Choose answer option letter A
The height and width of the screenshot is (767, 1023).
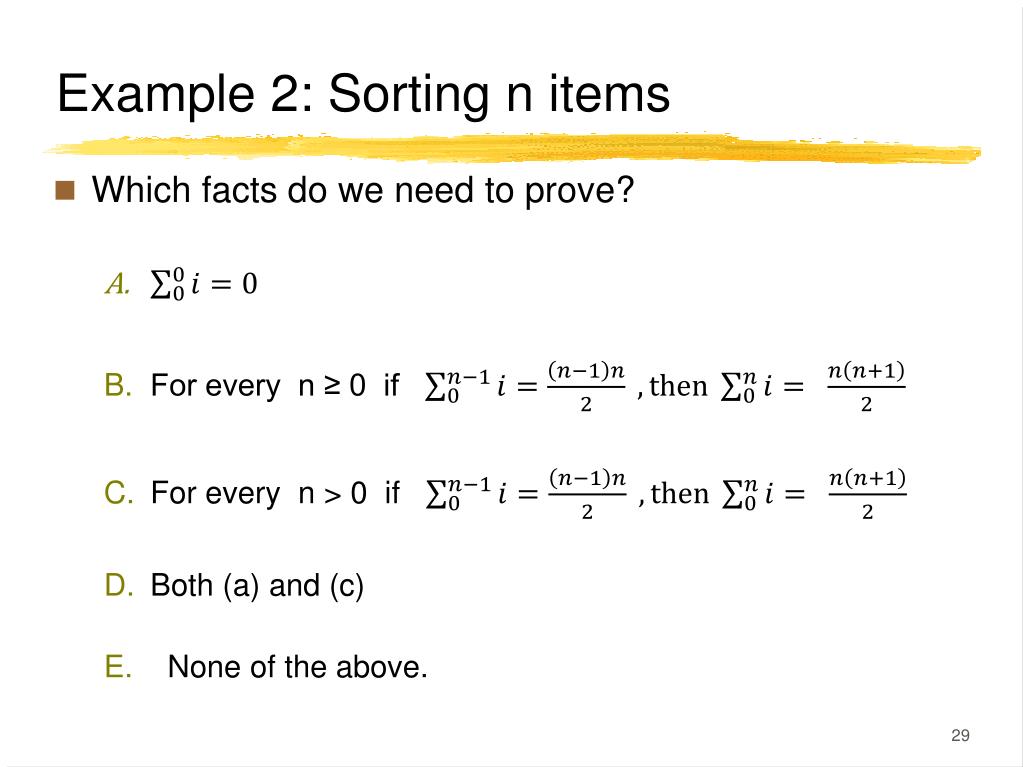(x=117, y=284)
